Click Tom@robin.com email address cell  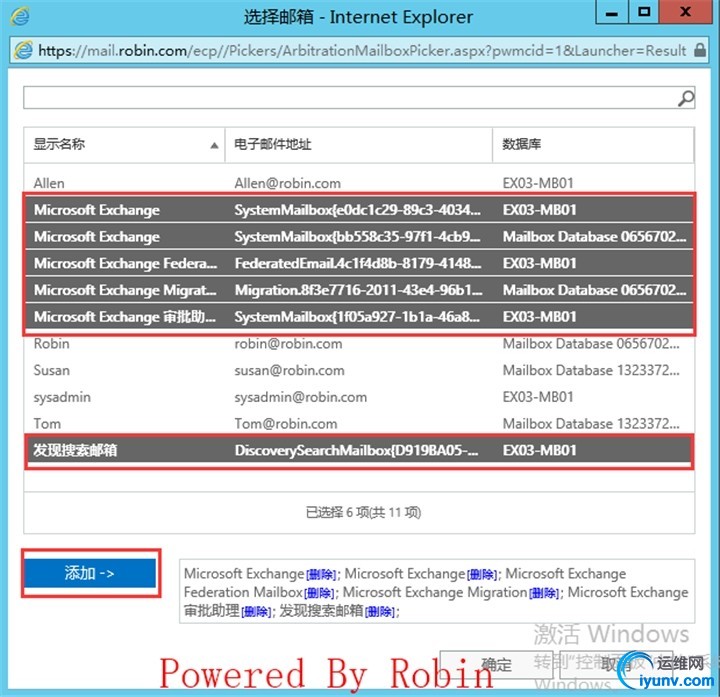286,423
